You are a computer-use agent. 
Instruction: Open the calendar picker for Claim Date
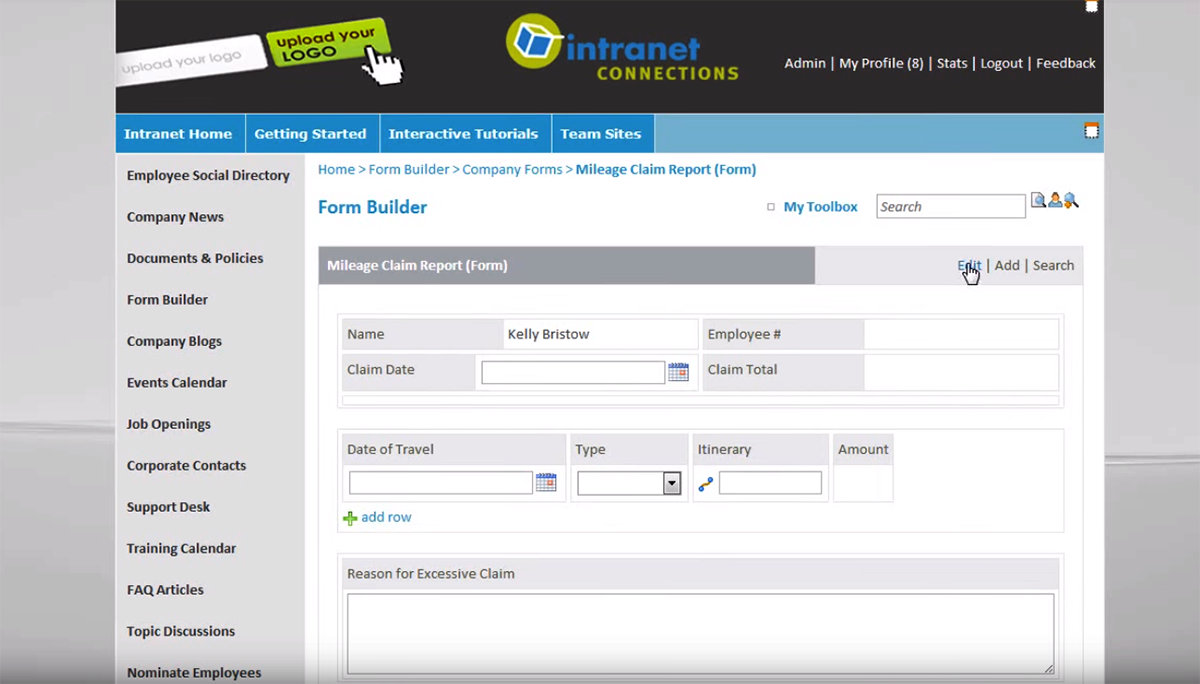point(678,371)
